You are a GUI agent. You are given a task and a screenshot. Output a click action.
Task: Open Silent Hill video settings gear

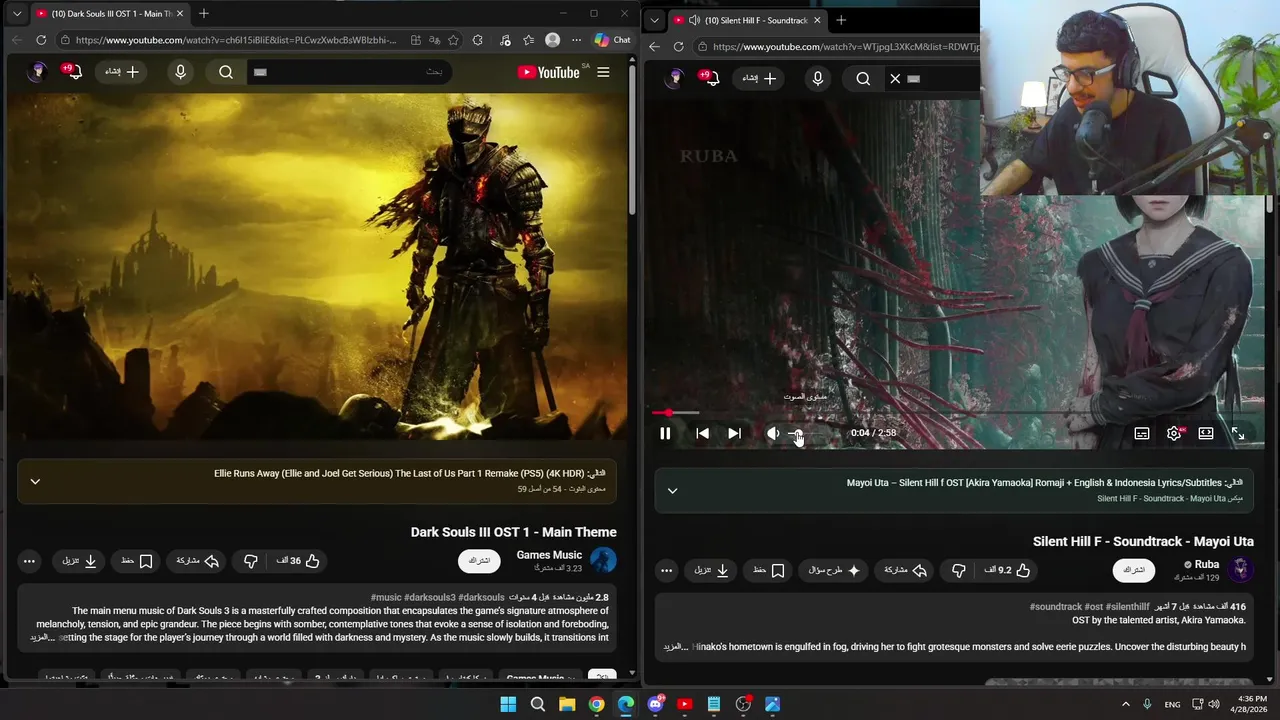1174,433
